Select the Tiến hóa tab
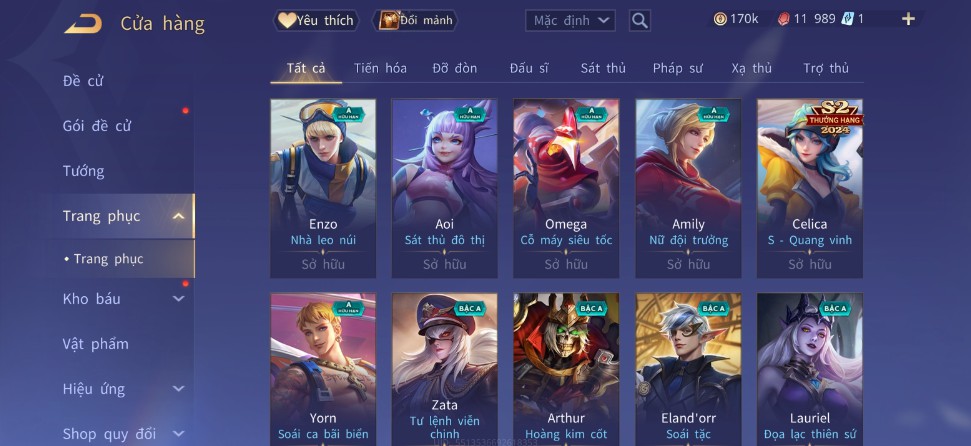The image size is (971, 446). tap(380, 68)
